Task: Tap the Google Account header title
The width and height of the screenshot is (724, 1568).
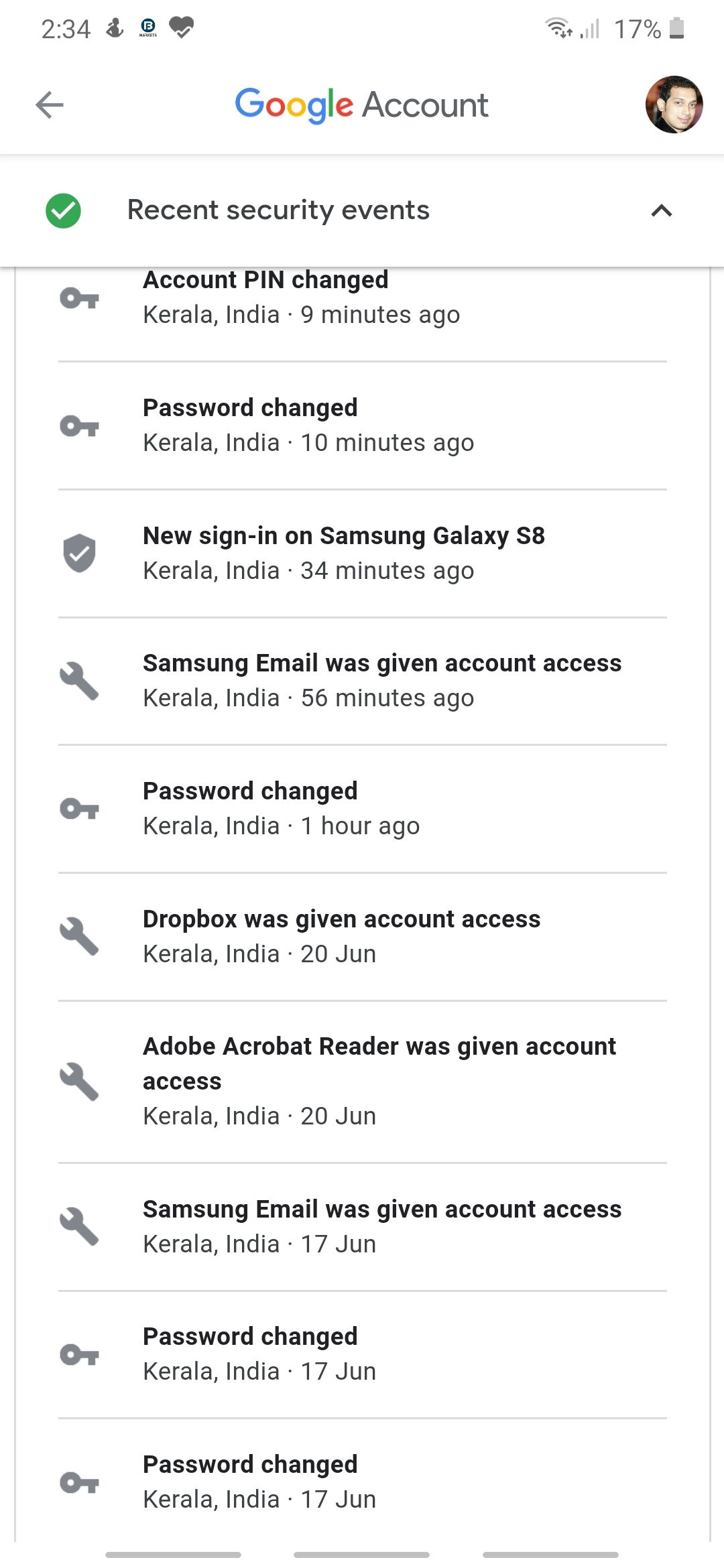Action: (x=361, y=105)
